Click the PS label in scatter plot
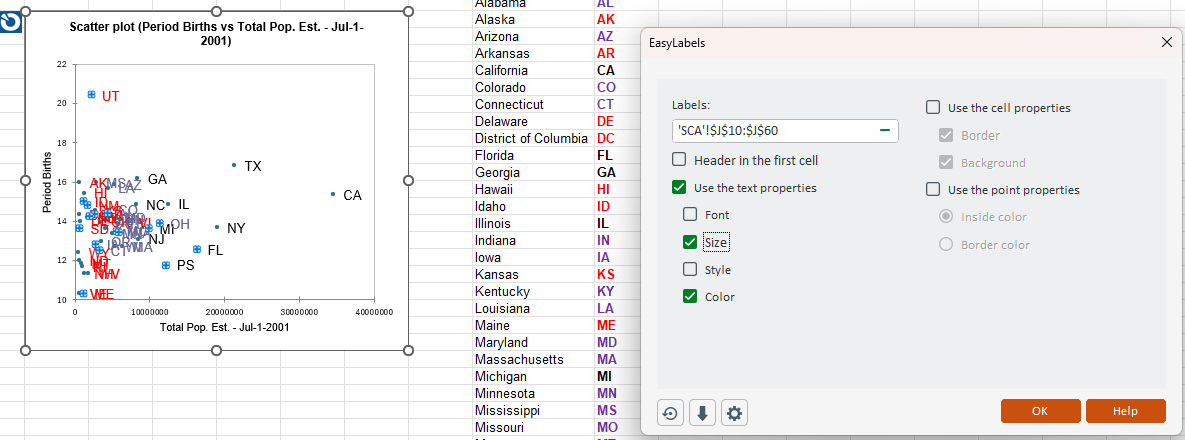 coord(186,265)
